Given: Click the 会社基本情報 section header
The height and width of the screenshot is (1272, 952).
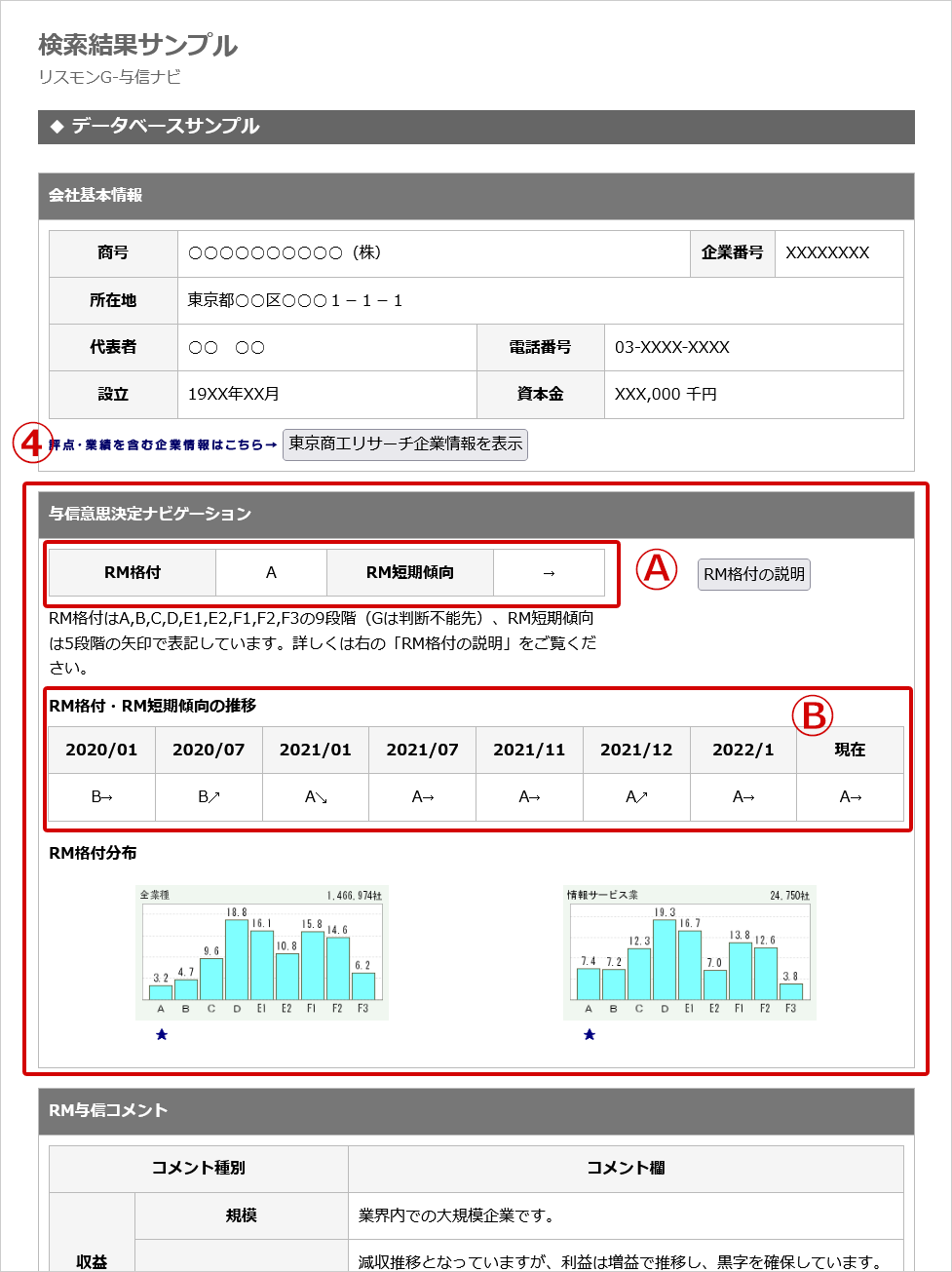Looking at the screenshot, I should [476, 195].
